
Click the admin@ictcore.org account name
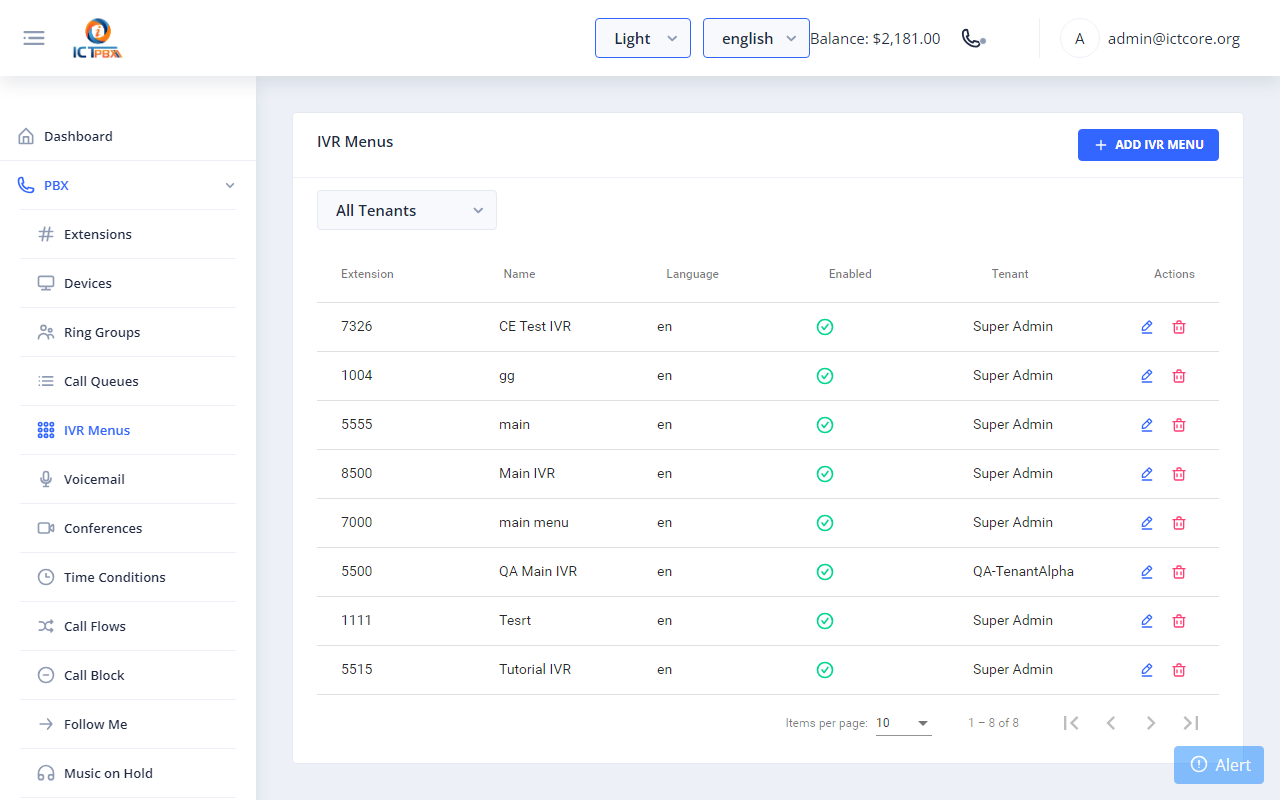tap(1174, 39)
